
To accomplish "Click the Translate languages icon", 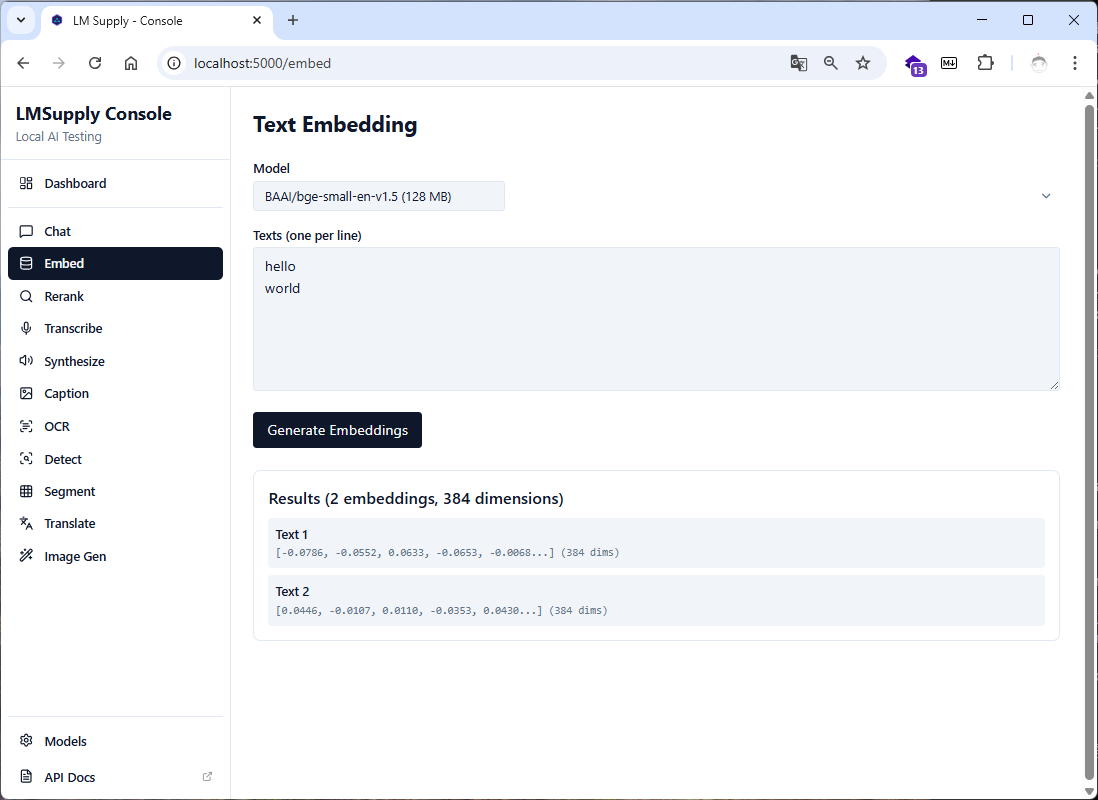I will pyautogui.click(x=26, y=523).
